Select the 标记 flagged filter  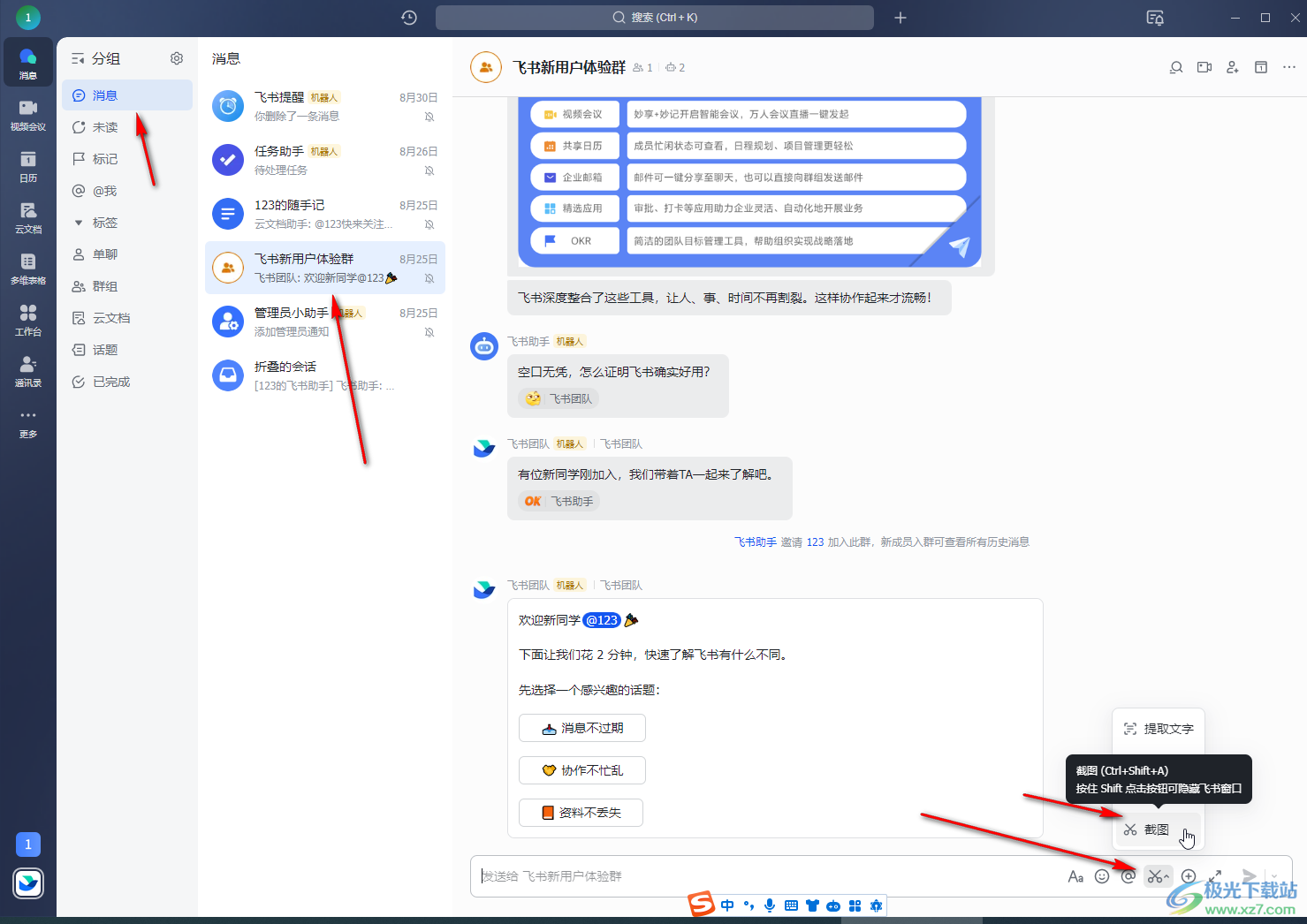127,159
